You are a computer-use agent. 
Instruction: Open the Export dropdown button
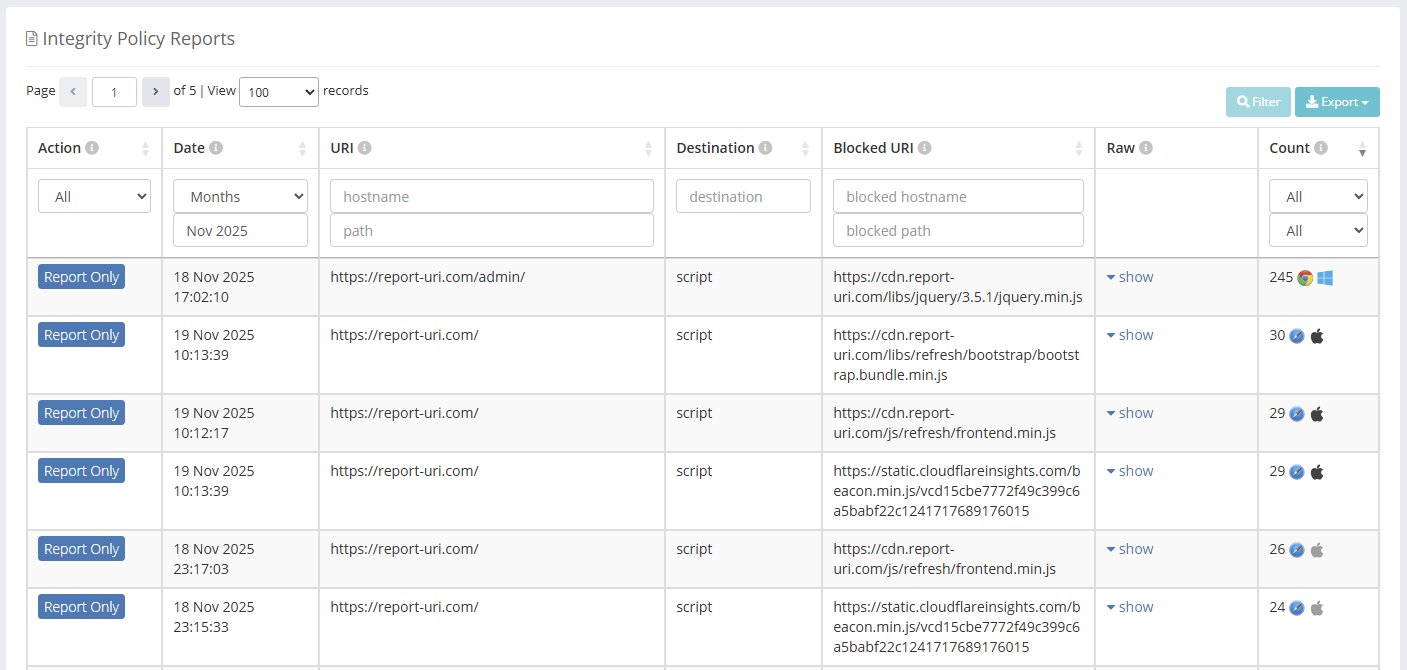coord(1337,102)
